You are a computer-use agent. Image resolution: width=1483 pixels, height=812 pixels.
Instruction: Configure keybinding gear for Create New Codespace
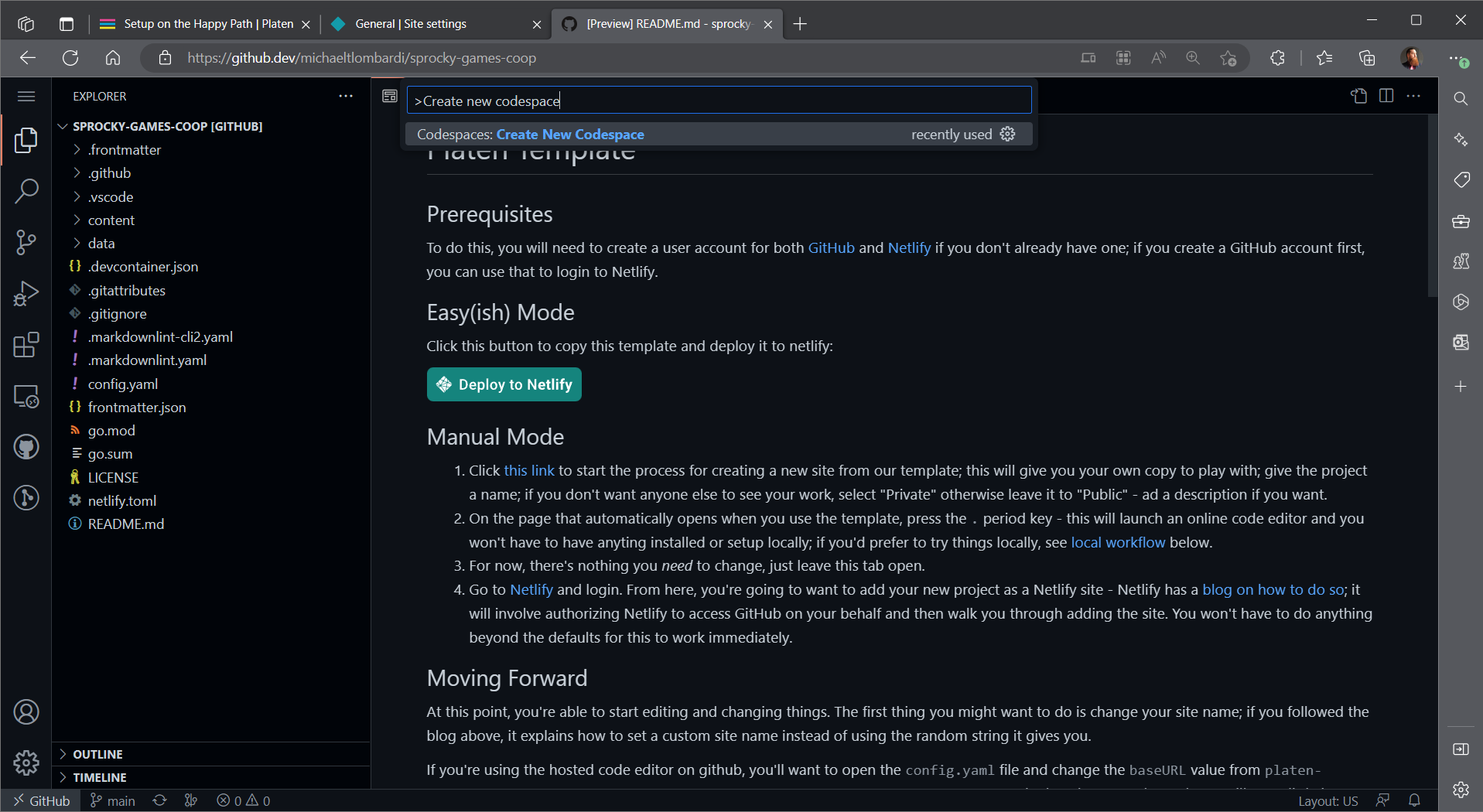[x=1007, y=134]
